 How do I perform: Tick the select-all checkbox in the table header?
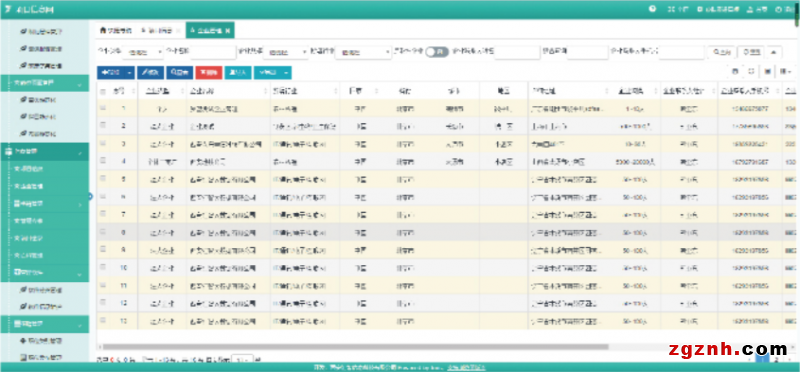tap(103, 91)
